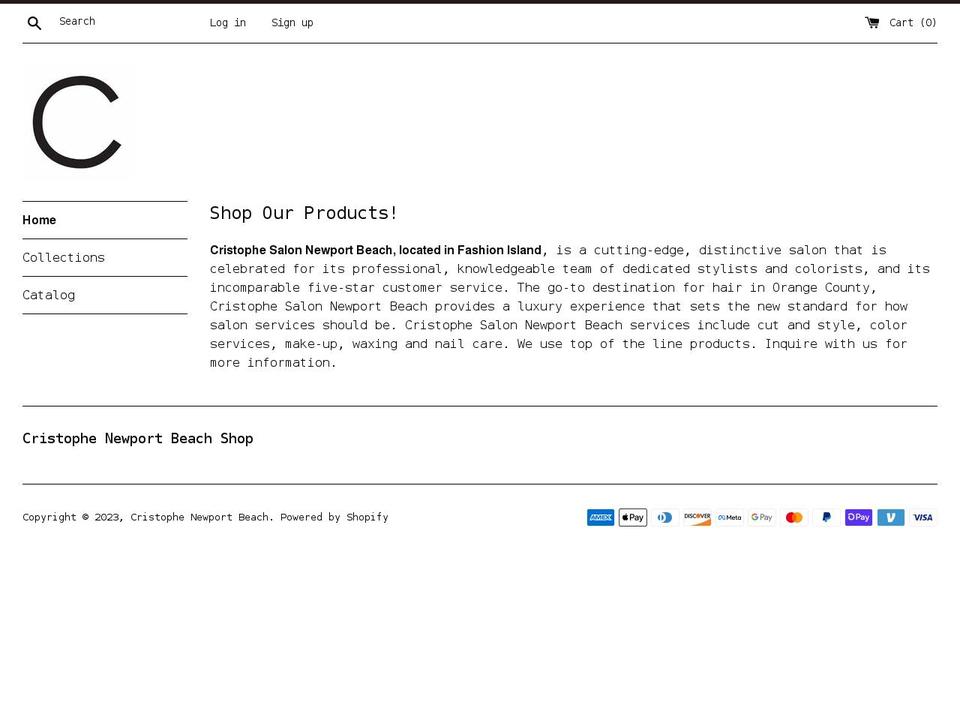Click the Copyright © 2023 text
The width and height of the screenshot is (960, 720).
(72, 517)
